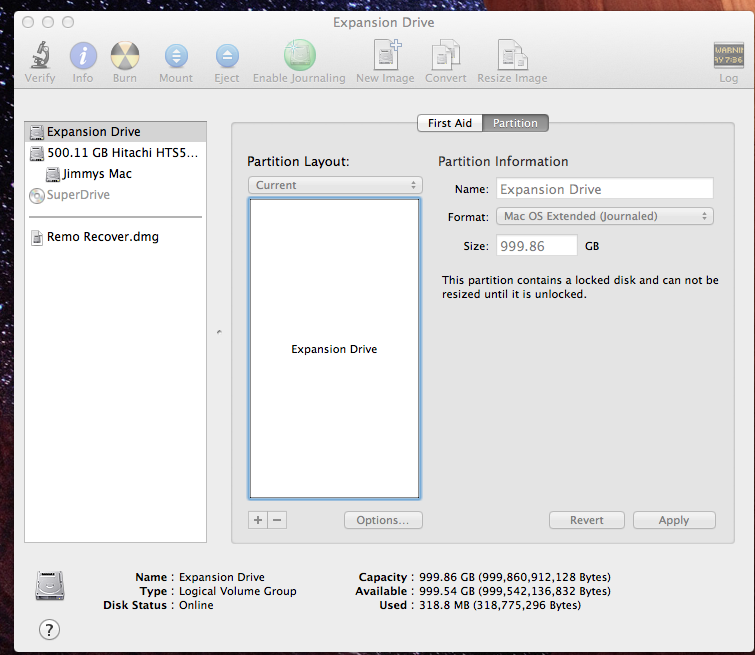
Task: Open Help with the question mark button
Action: pyautogui.click(x=49, y=629)
